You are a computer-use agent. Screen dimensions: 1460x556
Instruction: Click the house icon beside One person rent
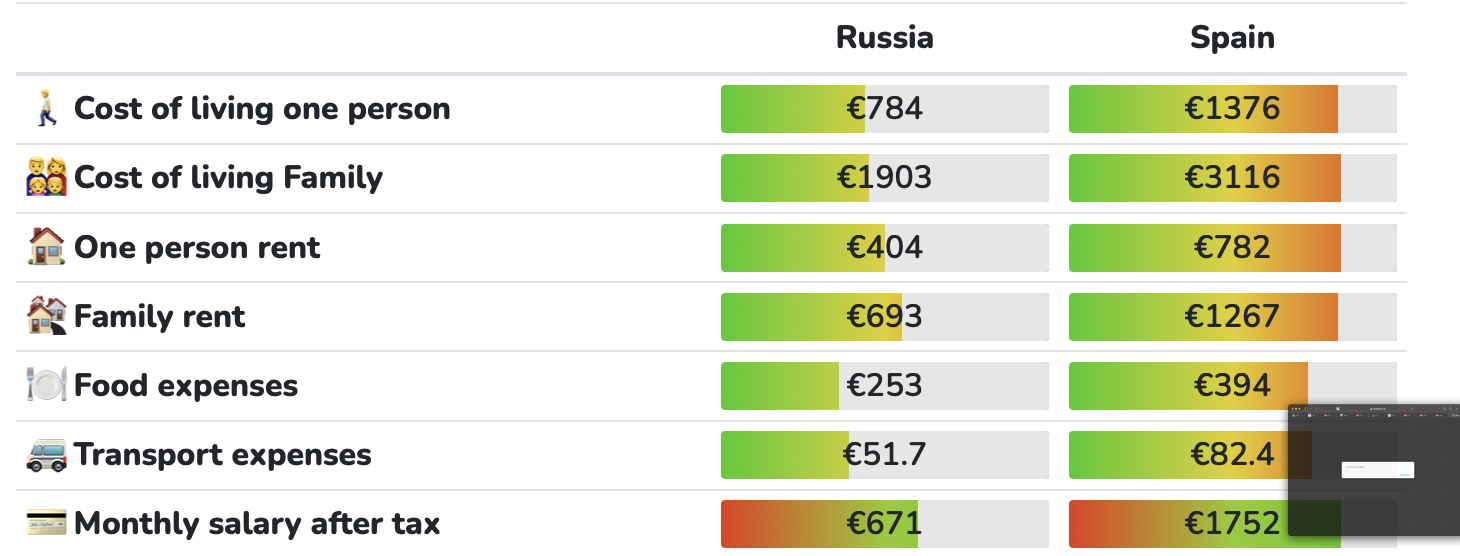tap(46, 247)
